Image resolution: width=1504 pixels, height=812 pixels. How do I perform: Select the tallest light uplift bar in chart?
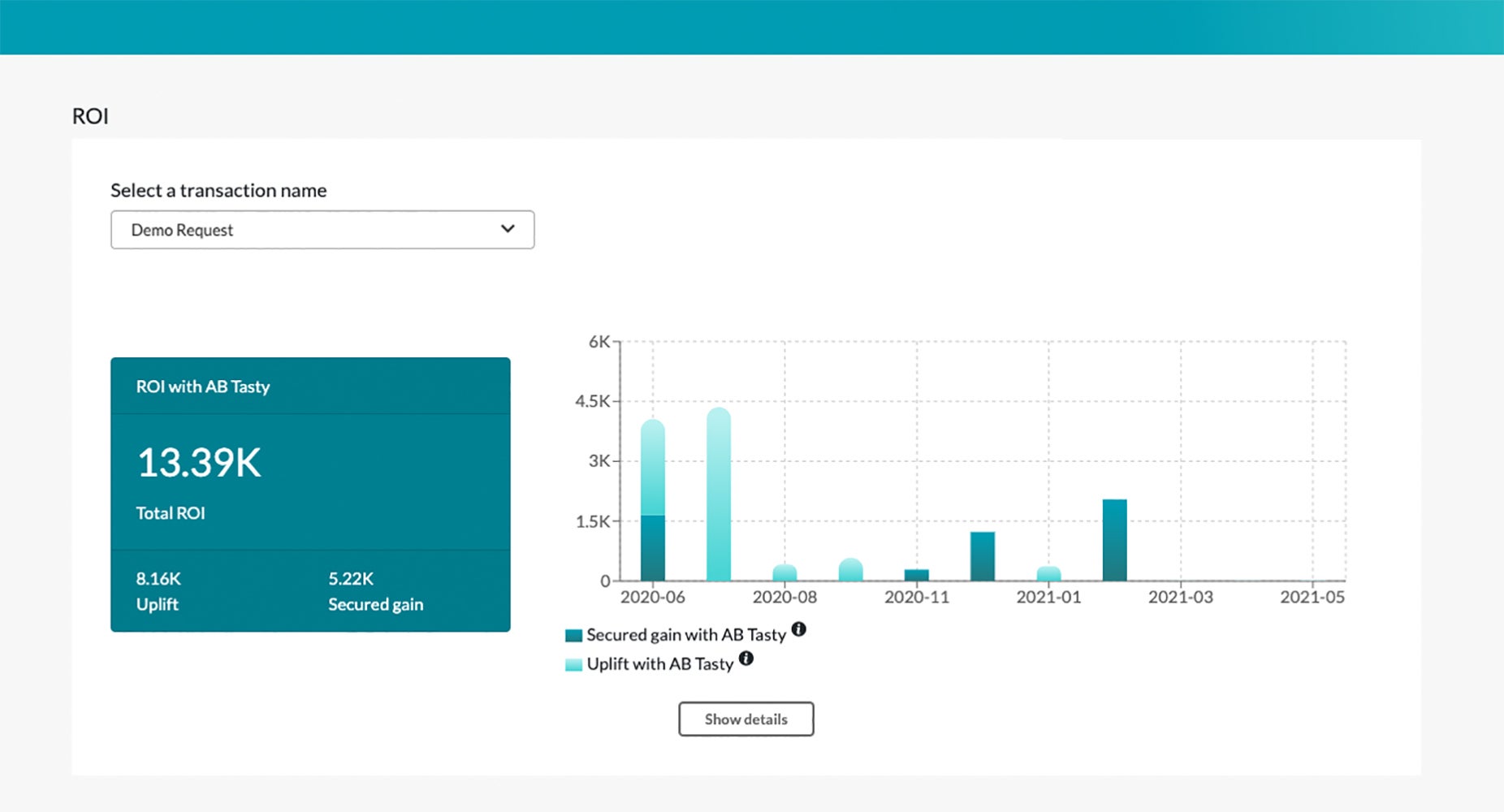(718, 495)
